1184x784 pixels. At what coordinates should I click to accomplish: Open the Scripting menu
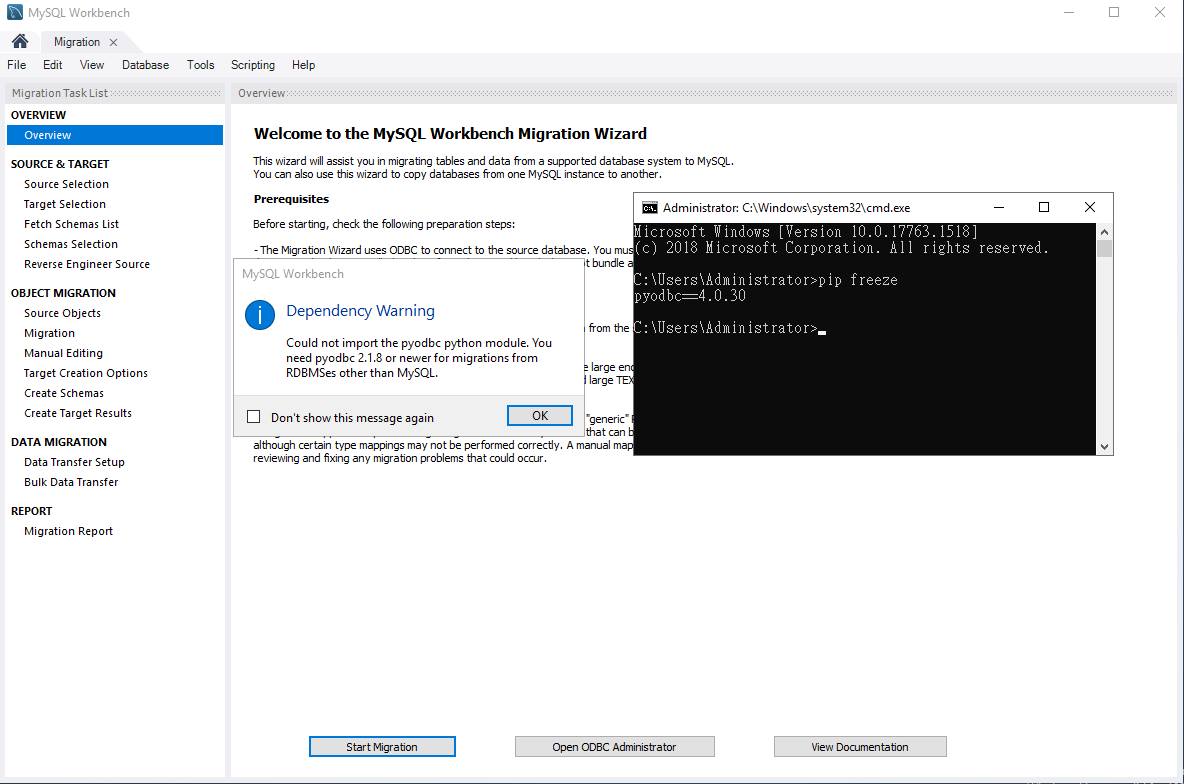(x=253, y=65)
